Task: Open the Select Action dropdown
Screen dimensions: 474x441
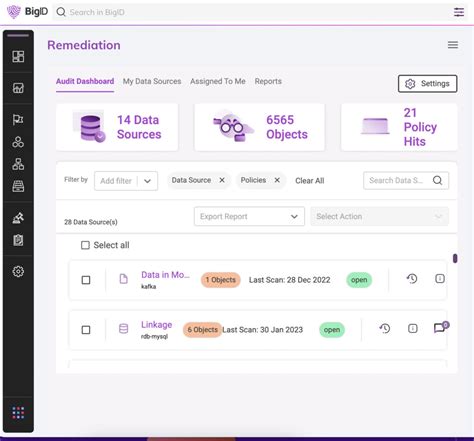Action: click(379, 216)
